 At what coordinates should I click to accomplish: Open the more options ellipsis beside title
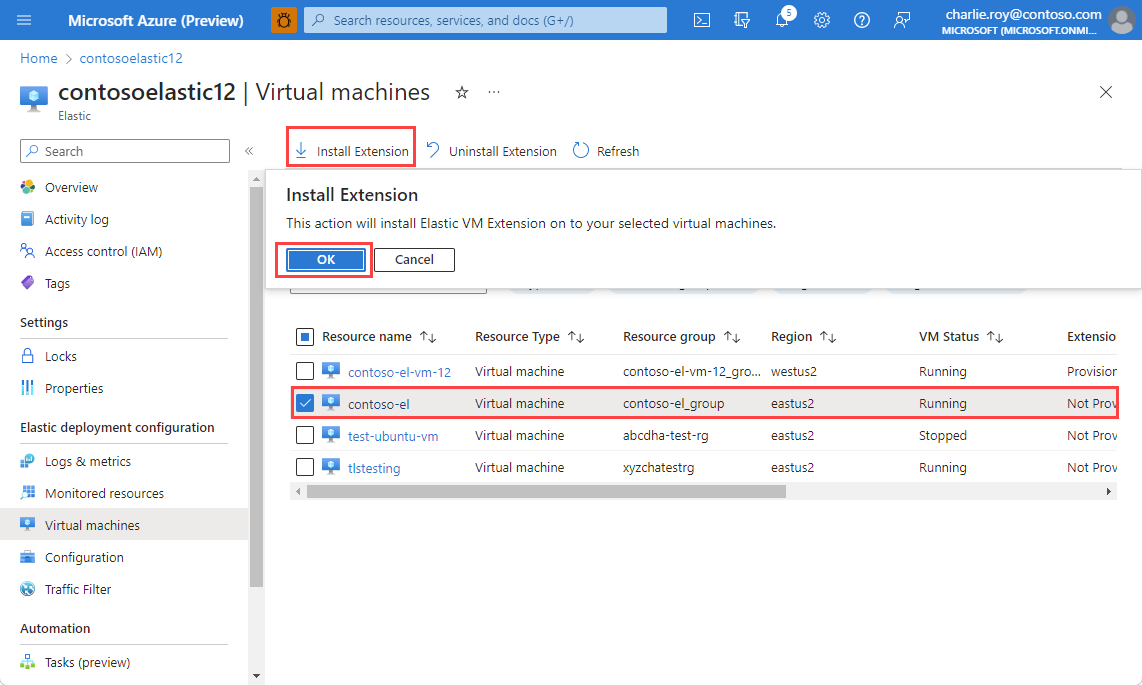pyautogui.click(x=494, y=92)
